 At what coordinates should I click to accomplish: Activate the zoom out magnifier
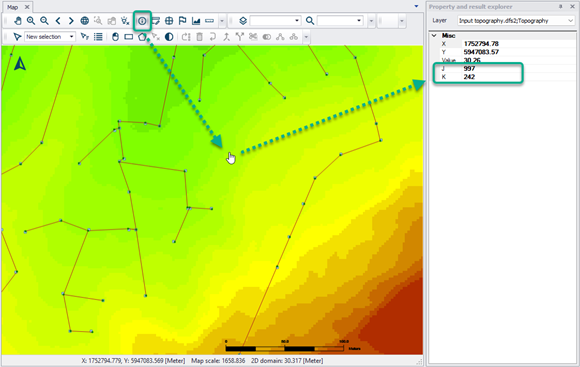coord(44,21)
